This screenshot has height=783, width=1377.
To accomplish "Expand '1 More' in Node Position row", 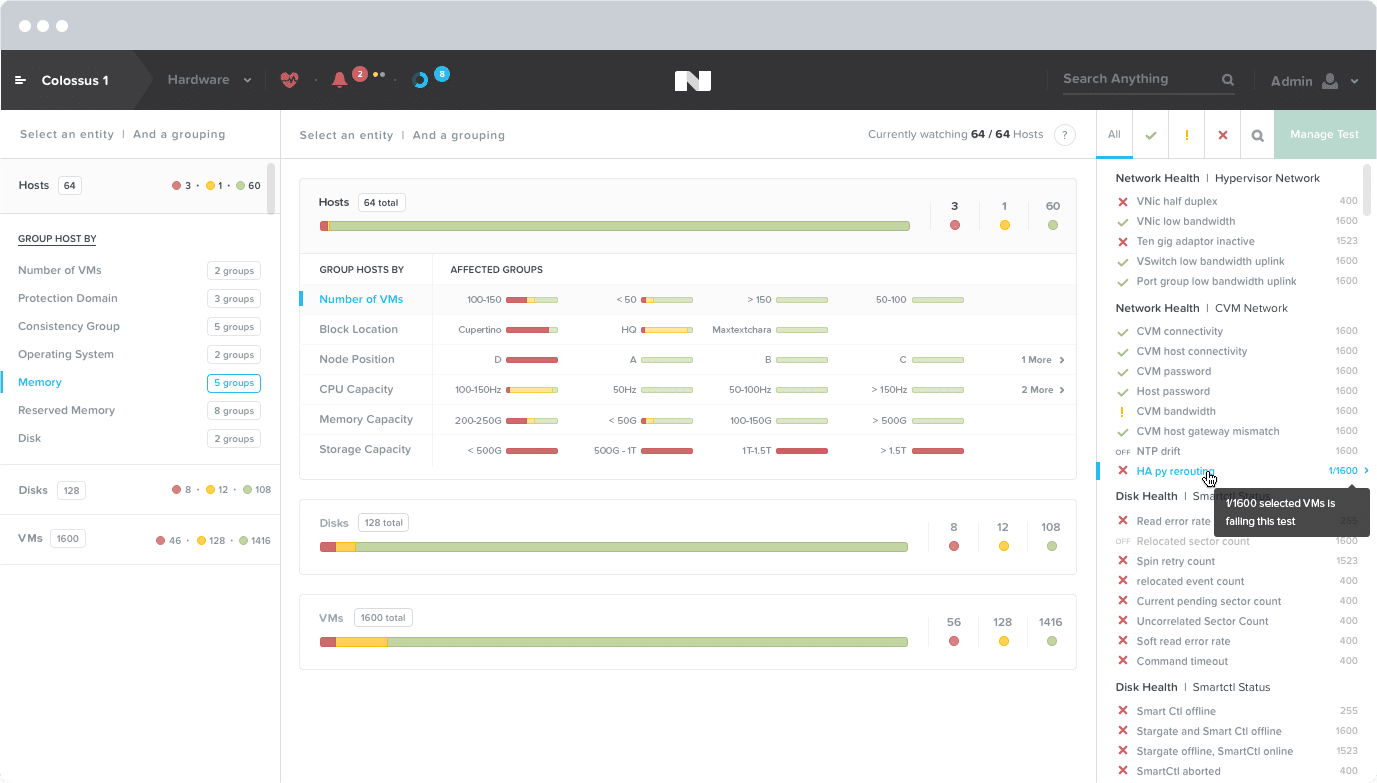I will (1042, 360).
